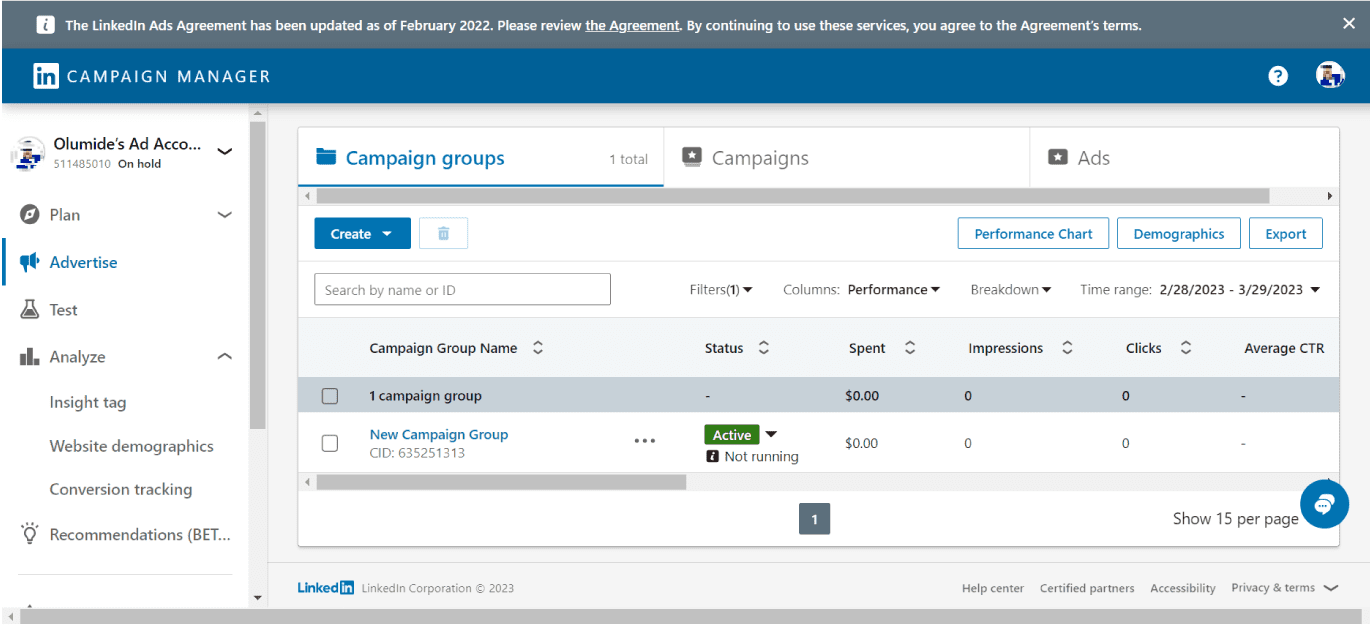Image resolution: width=1370 pixels, height=638 pixels.
Task: Open the Time range dropdown
Action: [1314, 290]
